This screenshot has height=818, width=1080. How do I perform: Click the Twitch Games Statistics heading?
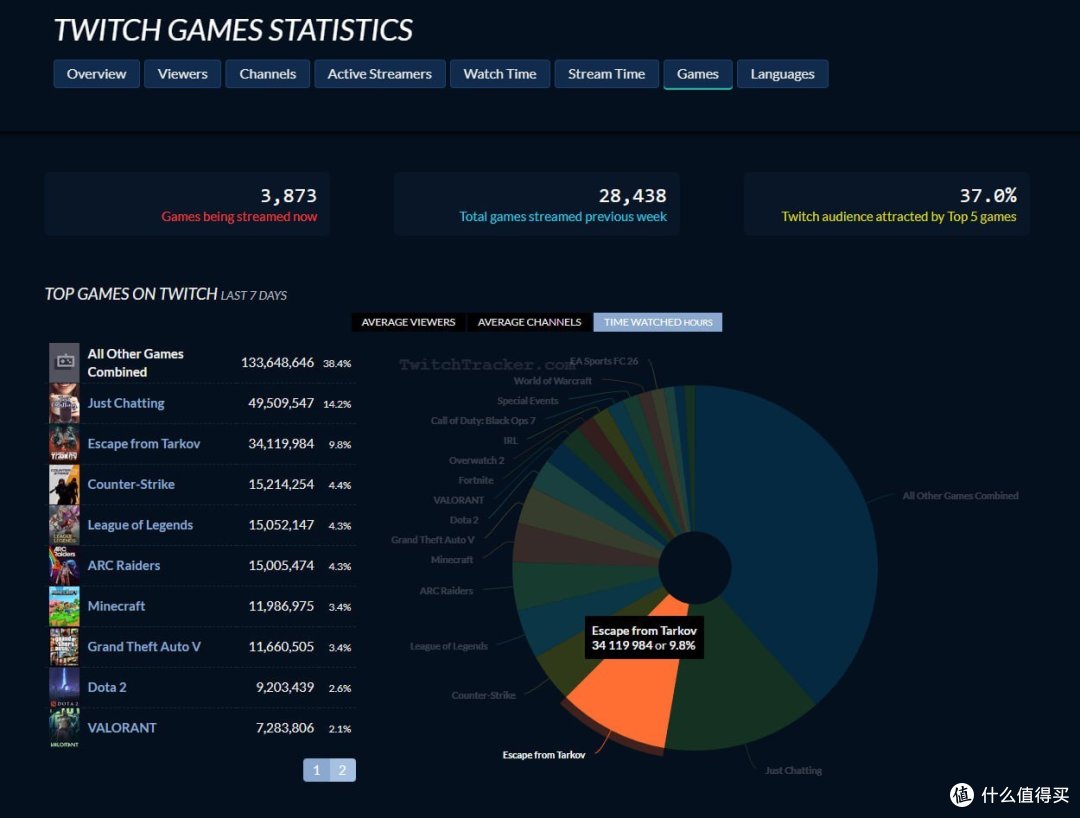click(x=233, y=30)
